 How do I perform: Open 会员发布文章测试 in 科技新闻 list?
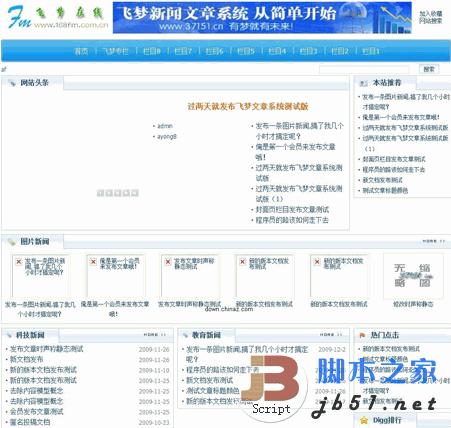pos(36,412)
